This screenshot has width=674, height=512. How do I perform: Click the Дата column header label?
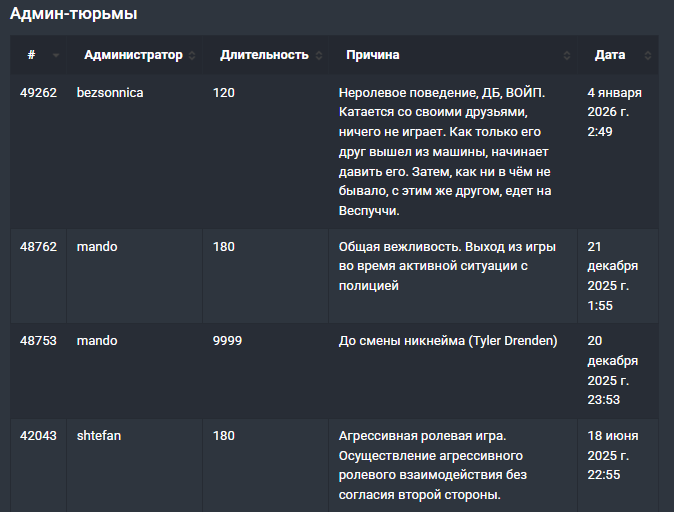(x=610, y=55)
